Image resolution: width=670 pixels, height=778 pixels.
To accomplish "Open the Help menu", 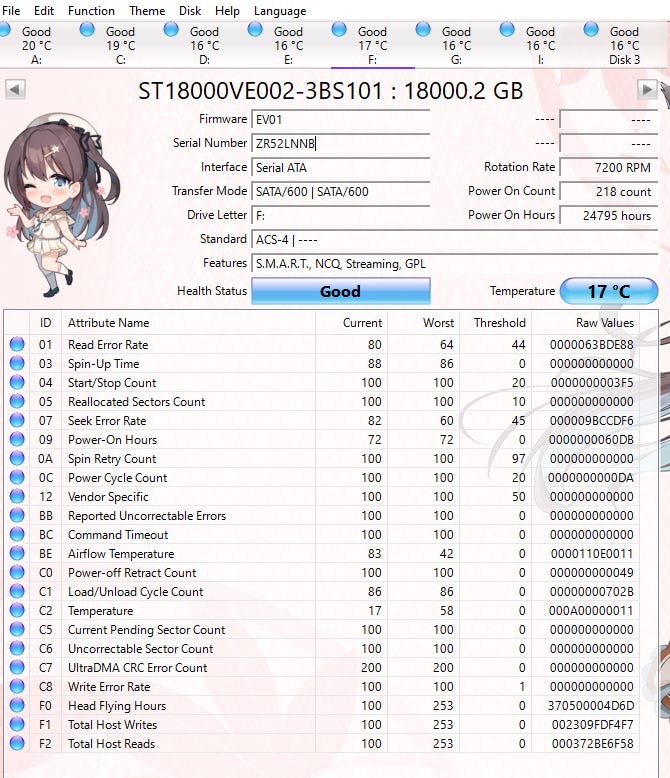I will coord(227,10).
